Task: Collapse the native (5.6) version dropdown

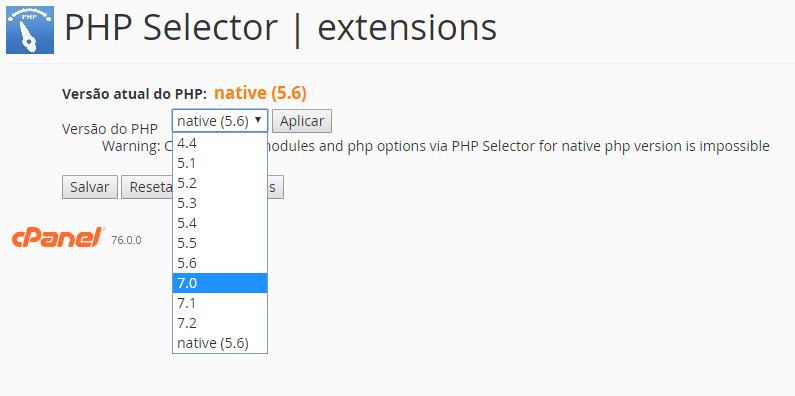Action: click(x=220, y=121)
